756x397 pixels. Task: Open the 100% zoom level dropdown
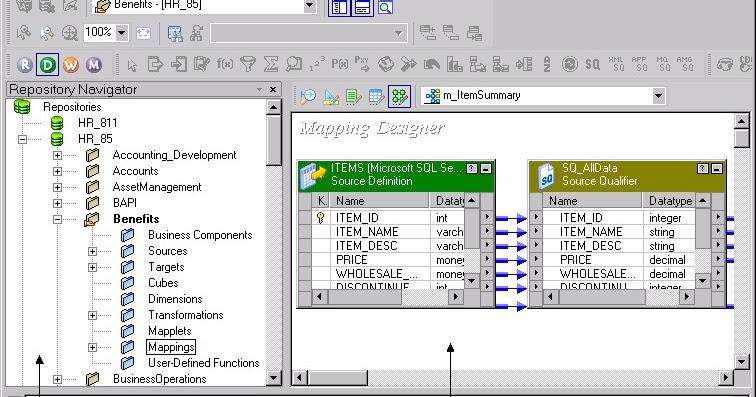tap(122, 33)
